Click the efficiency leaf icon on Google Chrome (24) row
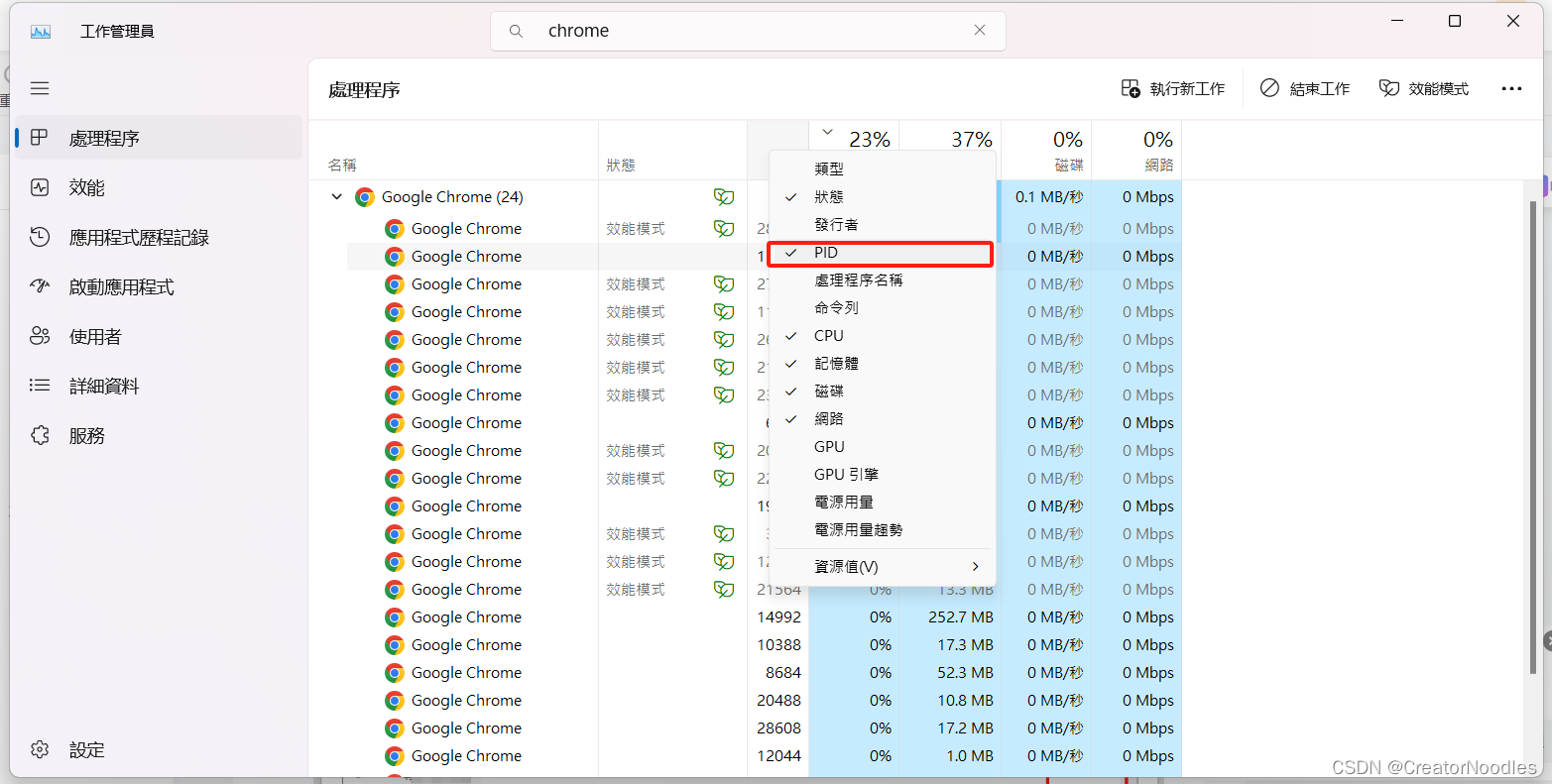1552x784 pixels. [x=724, y=197]
